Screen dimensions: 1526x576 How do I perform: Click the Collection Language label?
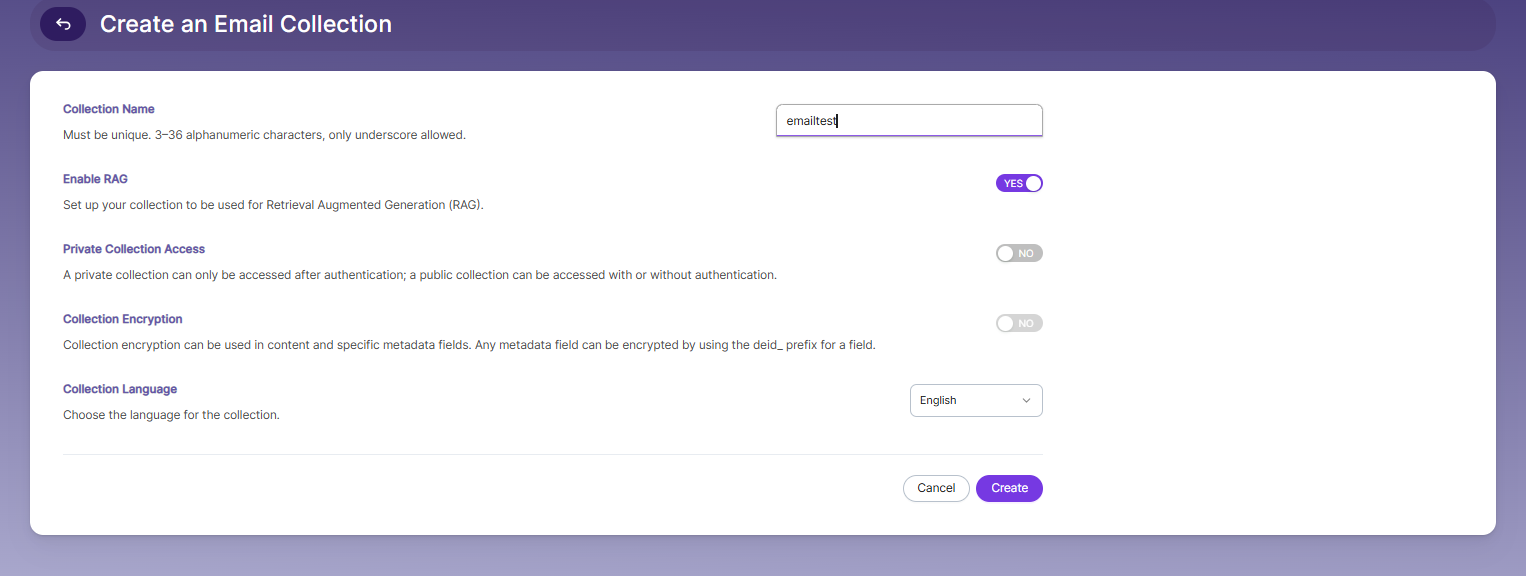120,389
